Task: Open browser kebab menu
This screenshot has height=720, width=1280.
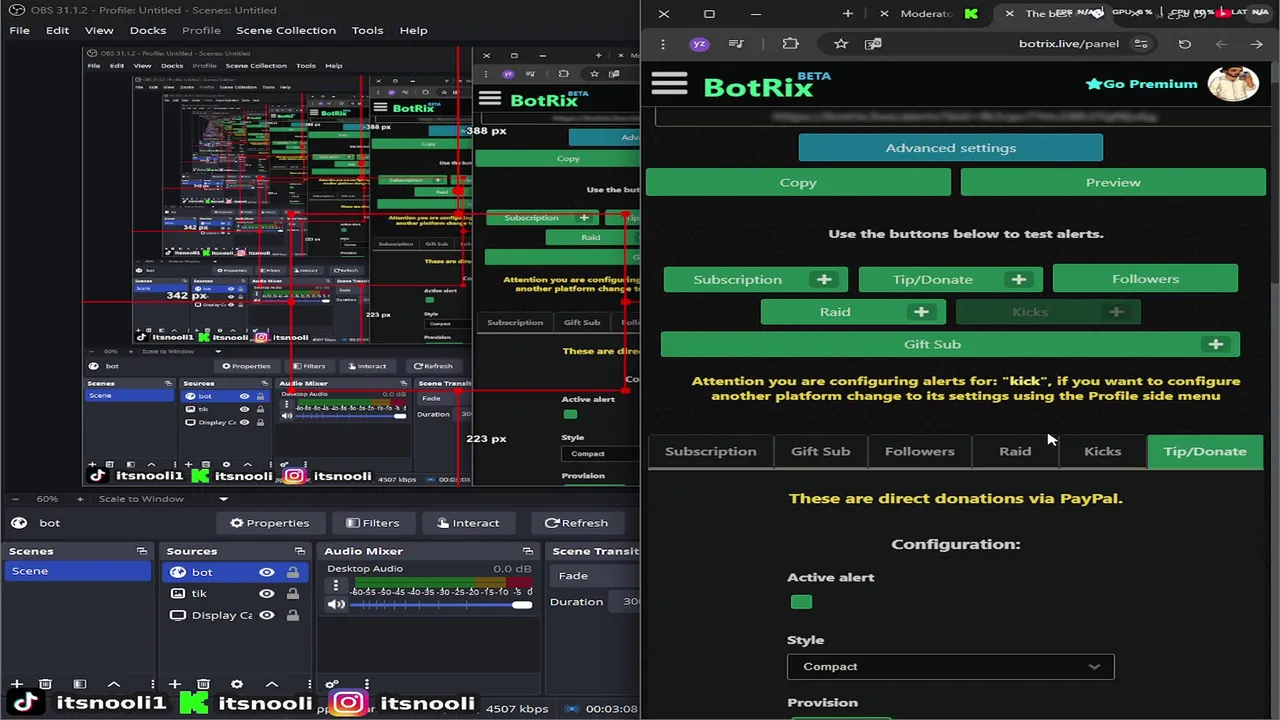Action: [663, 44]
